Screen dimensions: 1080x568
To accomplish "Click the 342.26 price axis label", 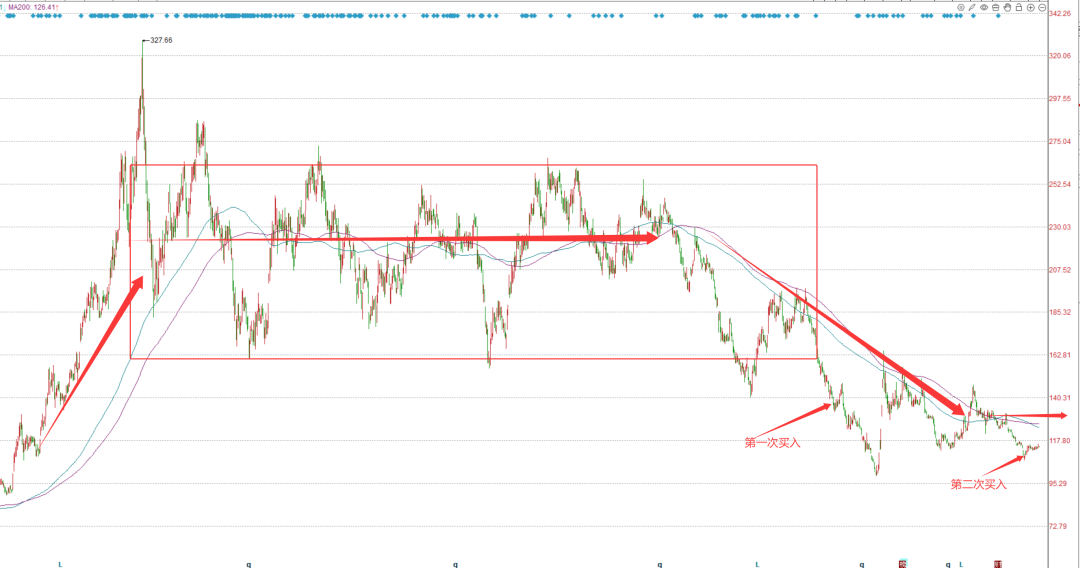I will click(x=1059, y=13).
